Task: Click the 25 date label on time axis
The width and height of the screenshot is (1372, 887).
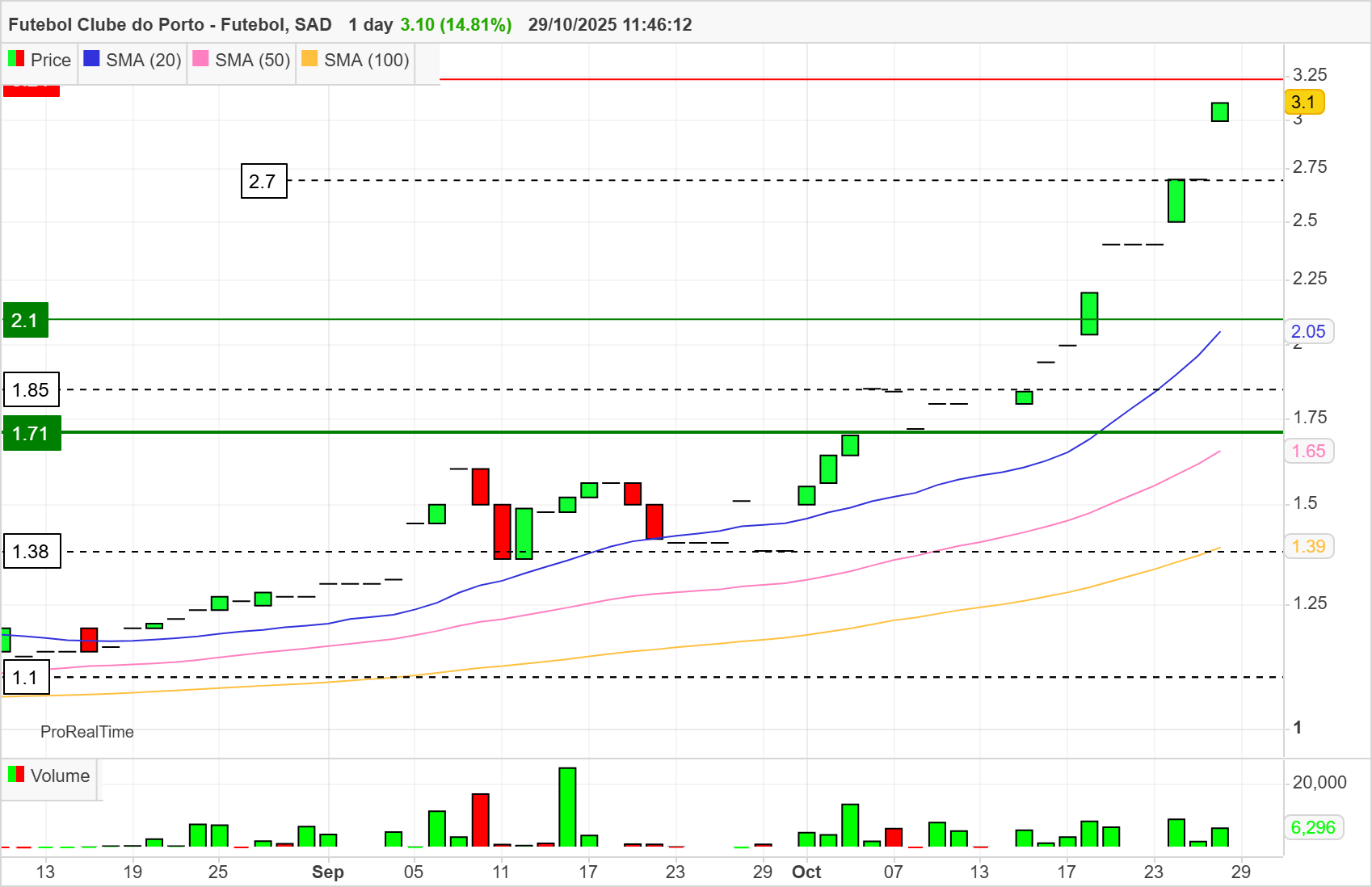Action: (218, 872)
